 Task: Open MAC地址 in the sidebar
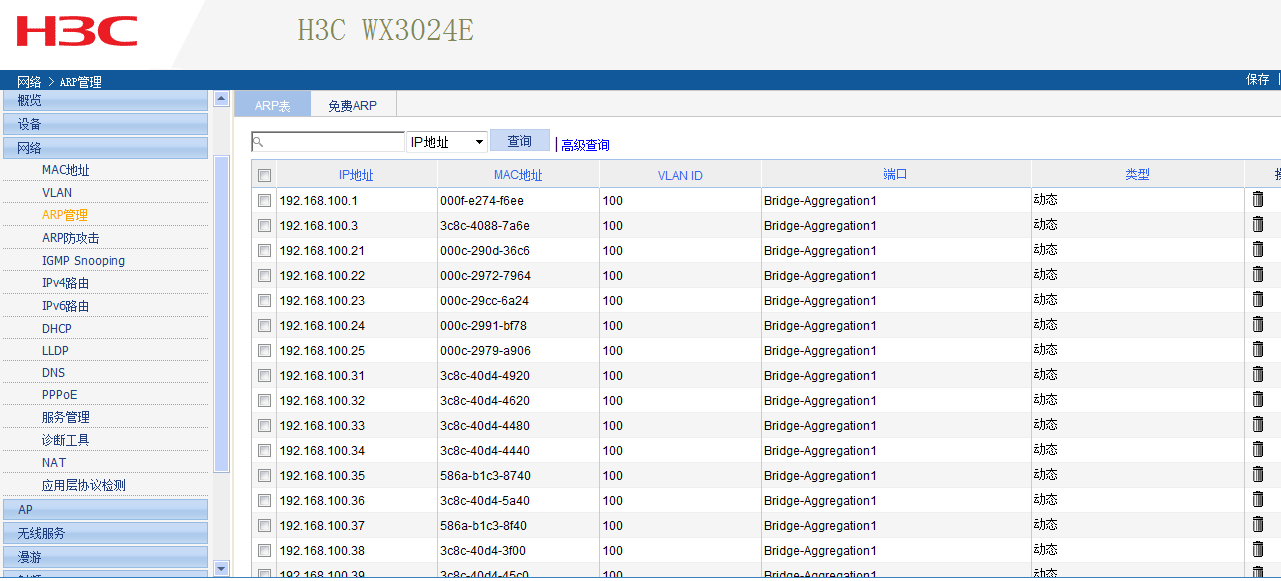click(x=66, y=170)
